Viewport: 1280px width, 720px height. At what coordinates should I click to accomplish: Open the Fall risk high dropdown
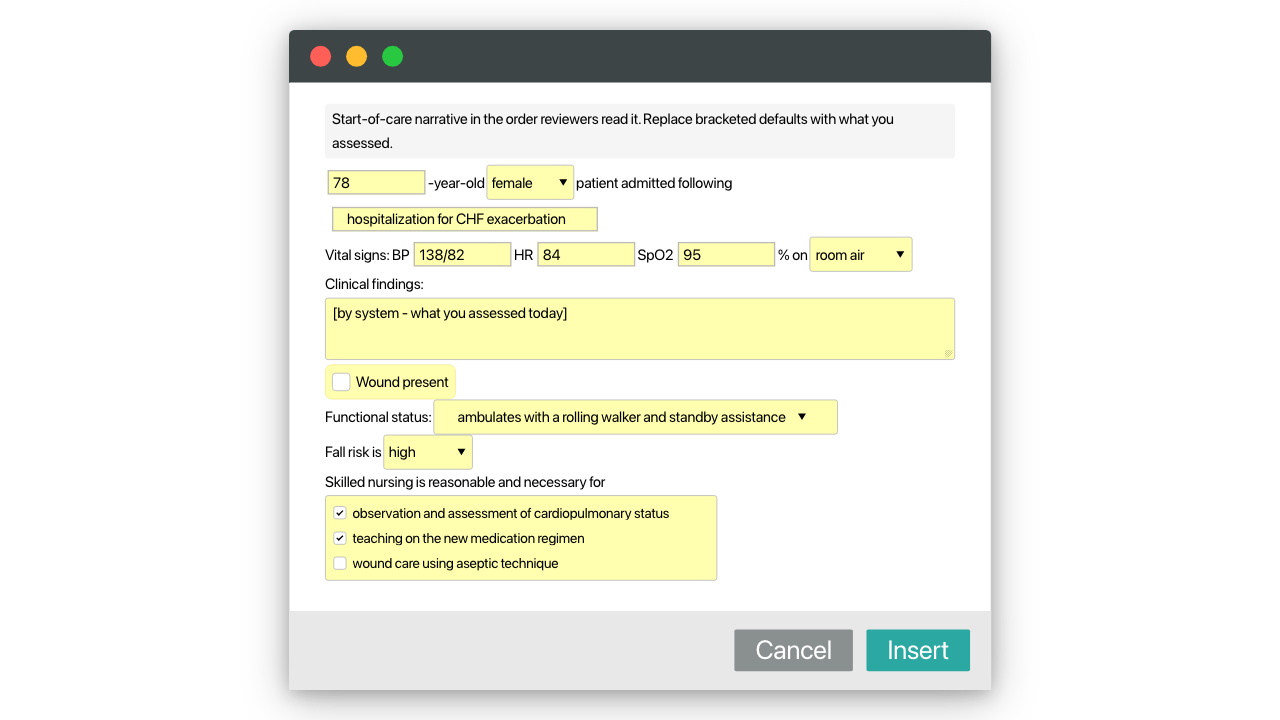point(428,452)
